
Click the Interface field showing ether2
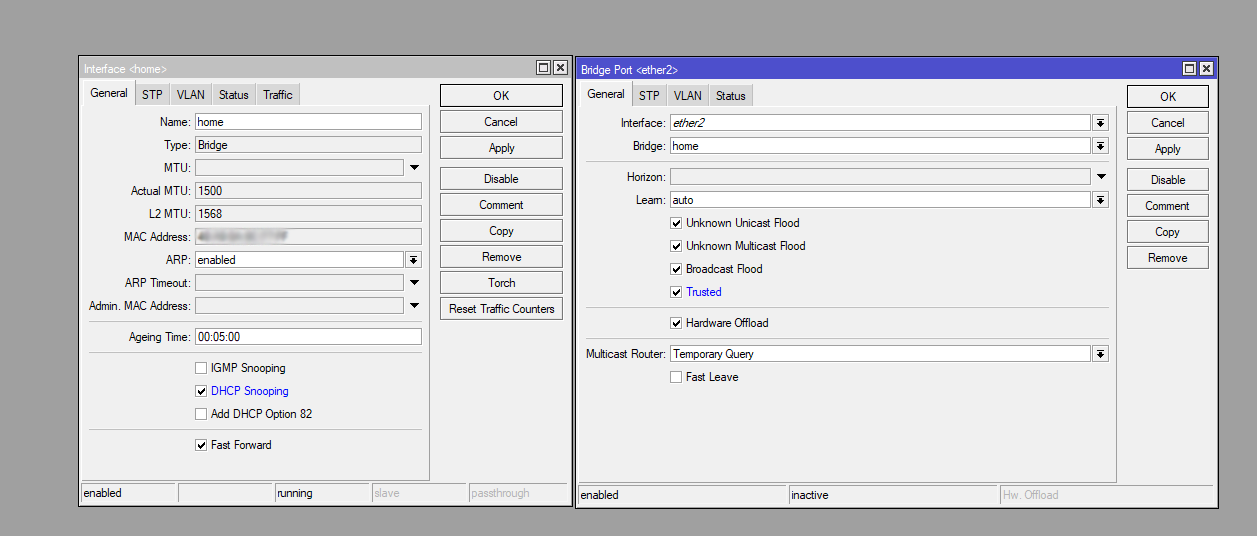(x=880, y=123)
